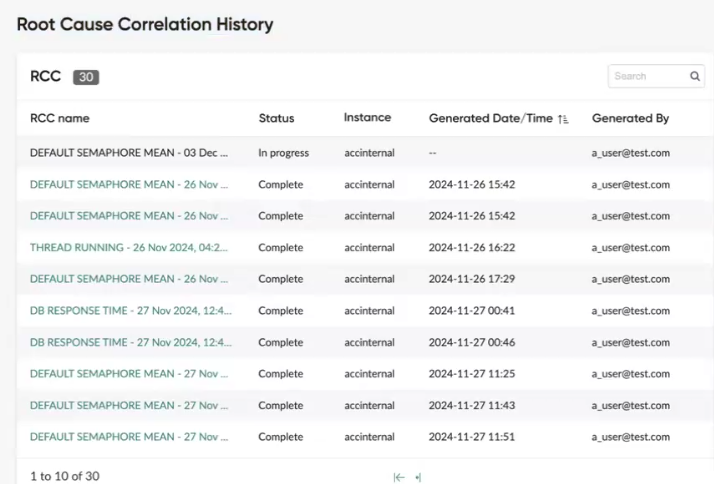The image size is (714, 484).
Task: Open DEFAULT SEMAPHORE MEAN report generated at 11:43
Action: click(x=129, y=405)
